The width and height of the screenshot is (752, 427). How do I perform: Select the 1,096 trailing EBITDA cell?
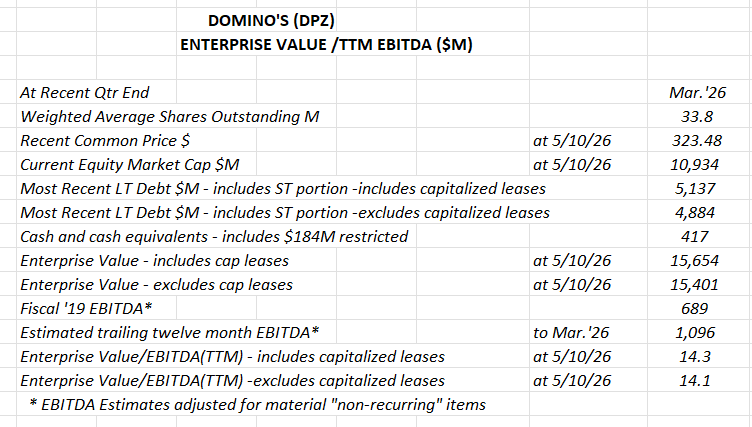pyautogui.click(x=695, y=332)
